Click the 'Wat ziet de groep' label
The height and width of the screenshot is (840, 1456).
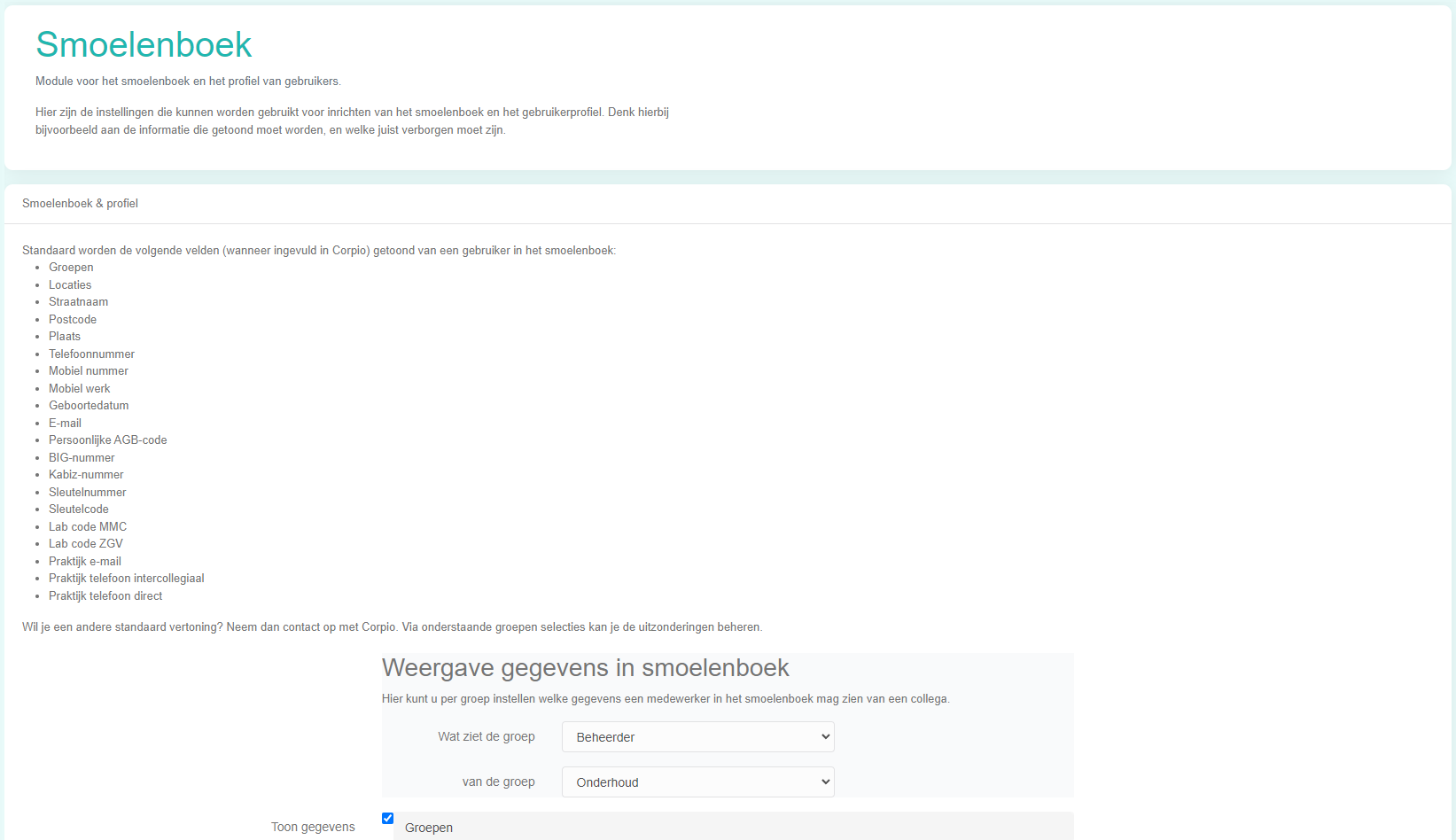487,736
